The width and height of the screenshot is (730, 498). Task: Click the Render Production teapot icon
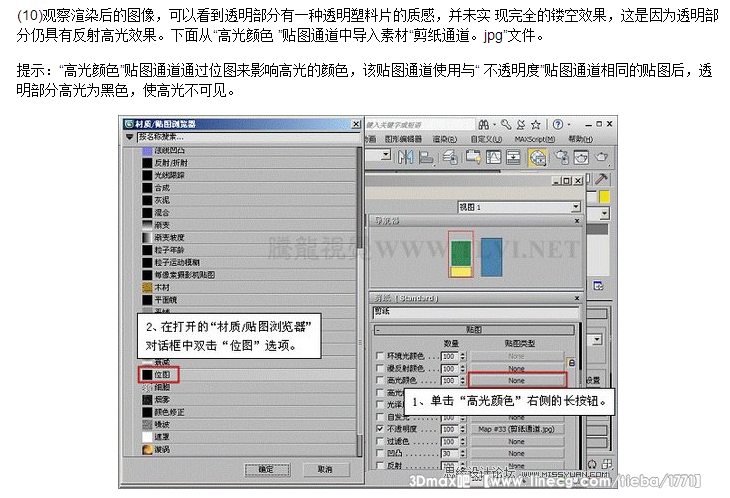point(602,157)
